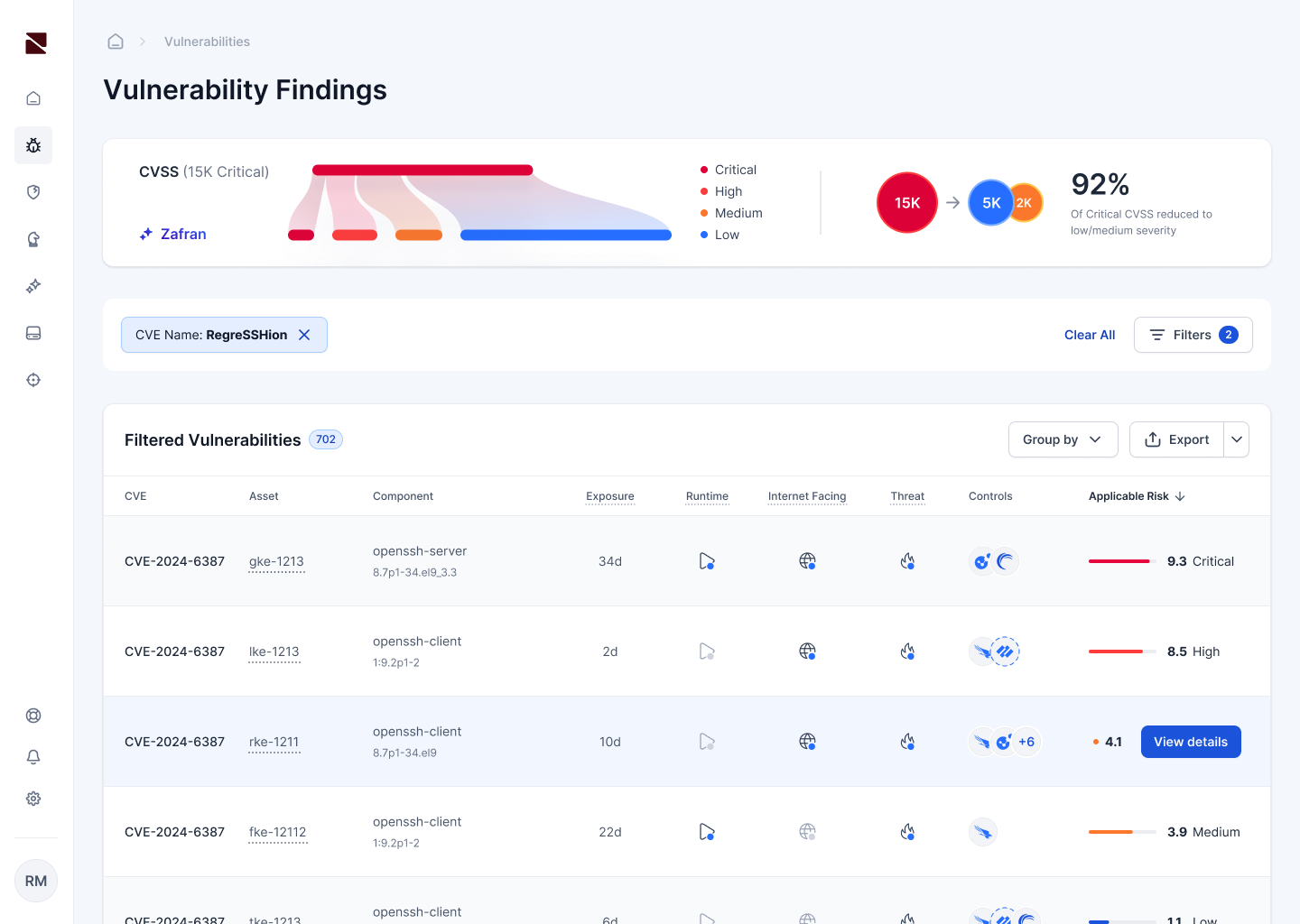Expand the Group by dropdown
The image size is (1300, 924).
click(x=1063, y=439)
